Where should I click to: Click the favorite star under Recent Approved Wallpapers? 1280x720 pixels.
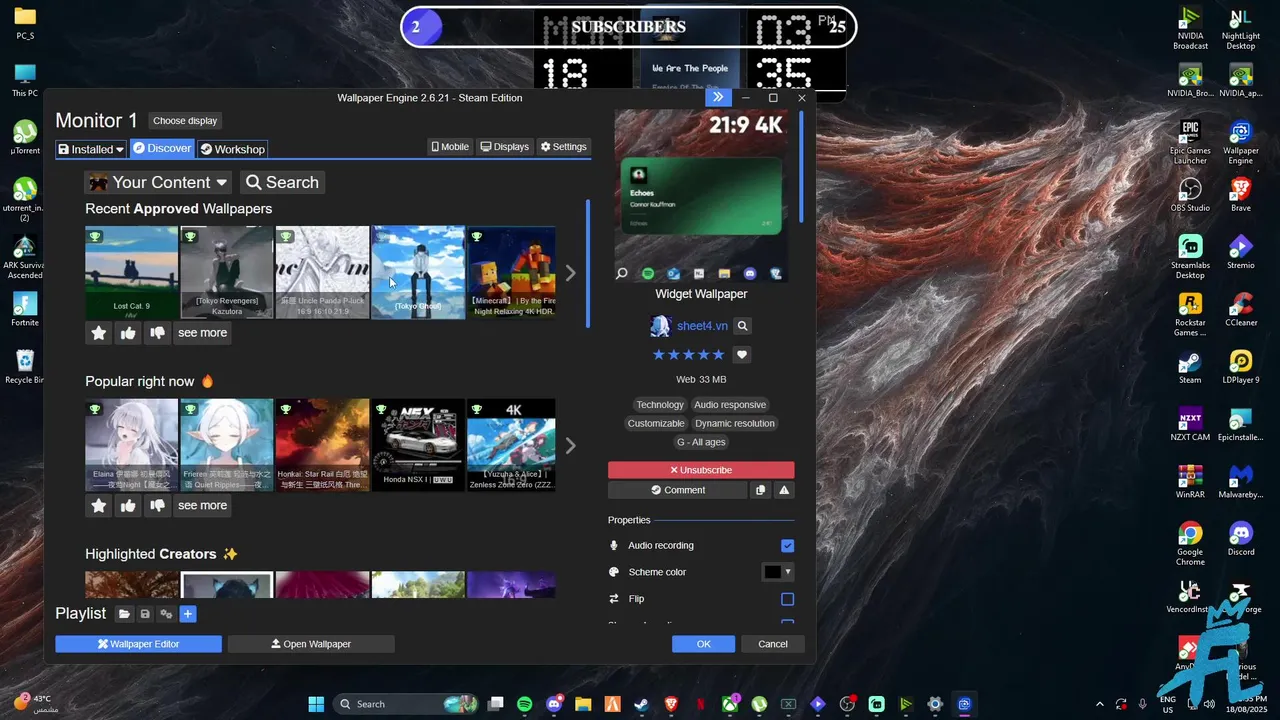click(99, 333)
